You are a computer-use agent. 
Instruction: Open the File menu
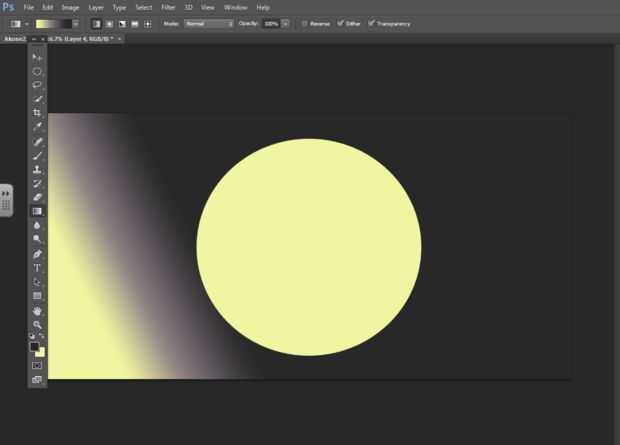point(28,8)
